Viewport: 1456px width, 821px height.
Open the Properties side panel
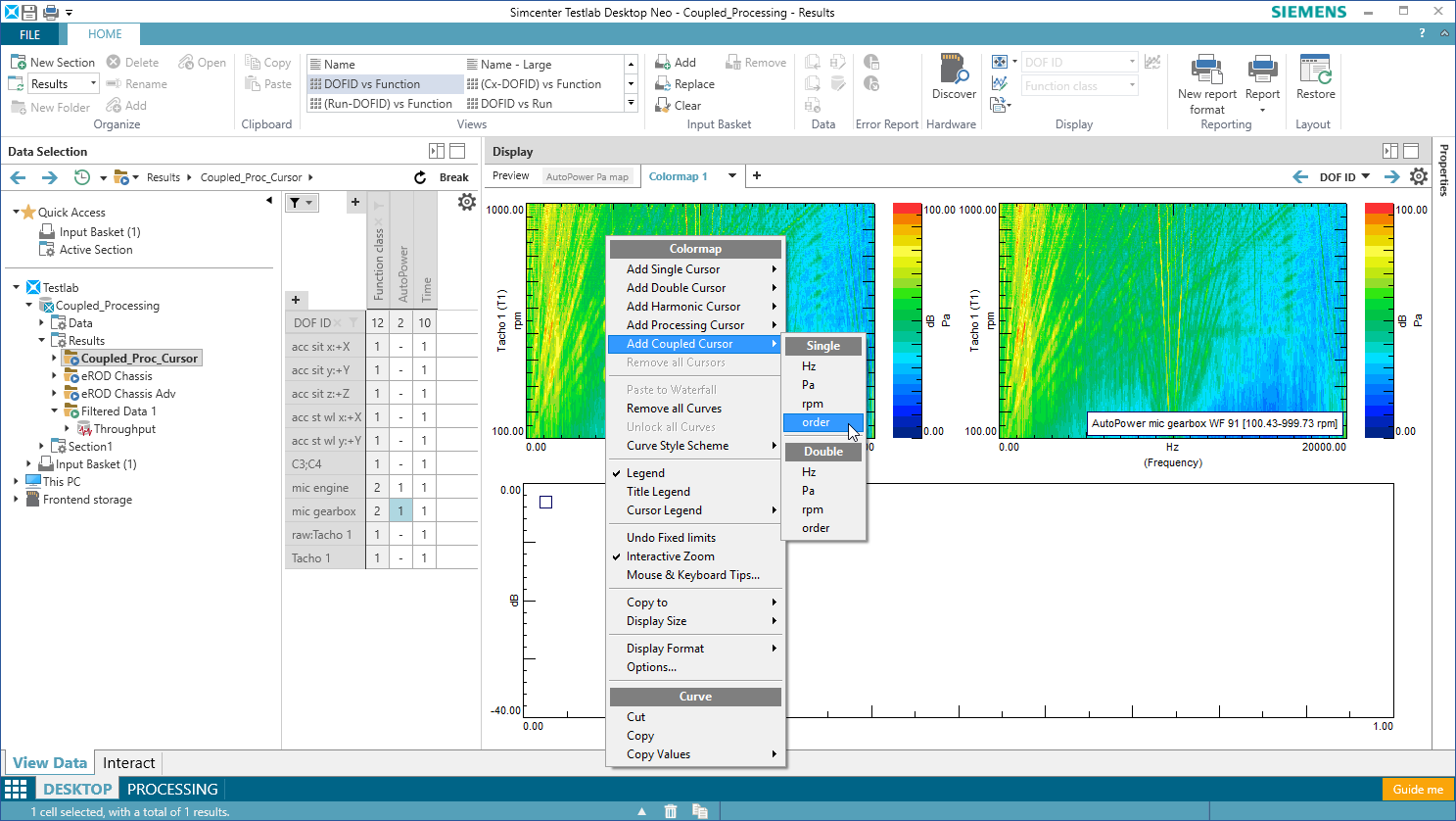coord(1443,171)
